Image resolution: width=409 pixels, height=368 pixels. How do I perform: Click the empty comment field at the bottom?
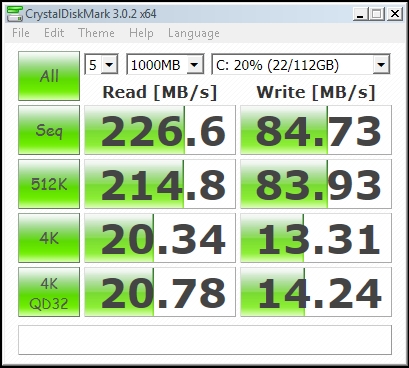(x=205, y=340)
